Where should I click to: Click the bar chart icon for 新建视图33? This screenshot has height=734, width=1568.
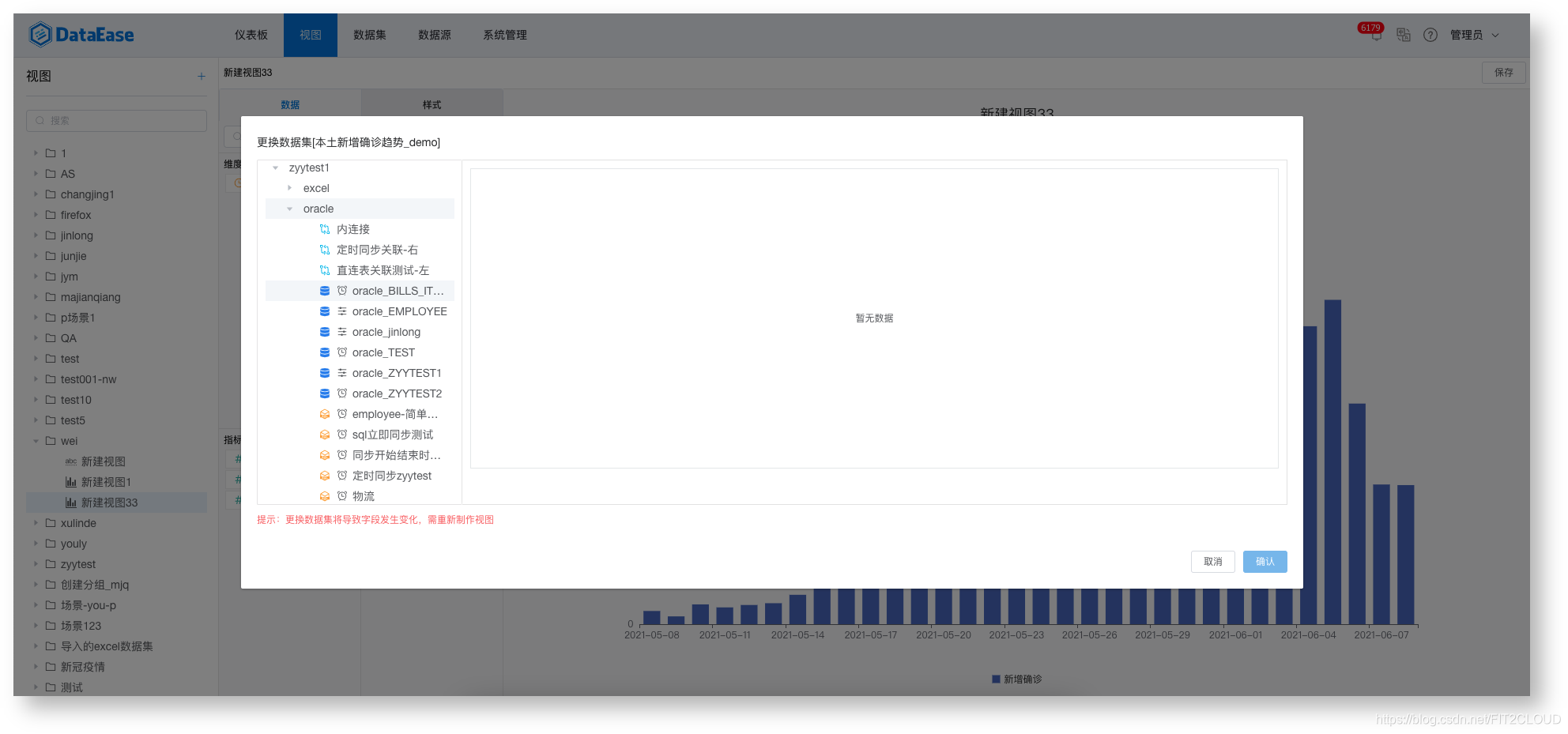71,503
